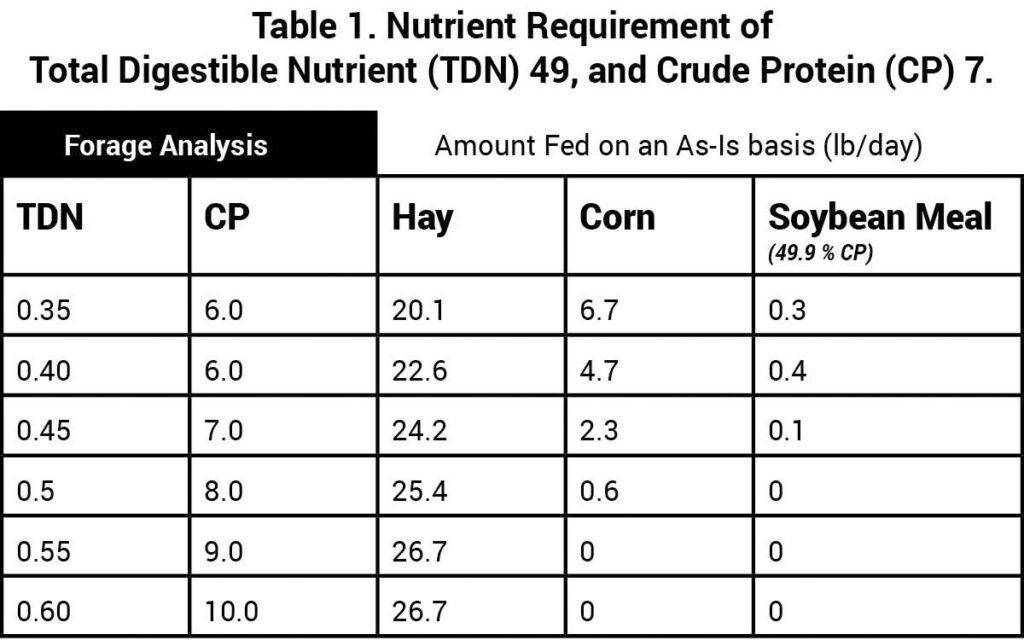The height and width of the screenshot is (640, 1024).
Task: Select the TDN cell showing 0.55
Action: 40,551
